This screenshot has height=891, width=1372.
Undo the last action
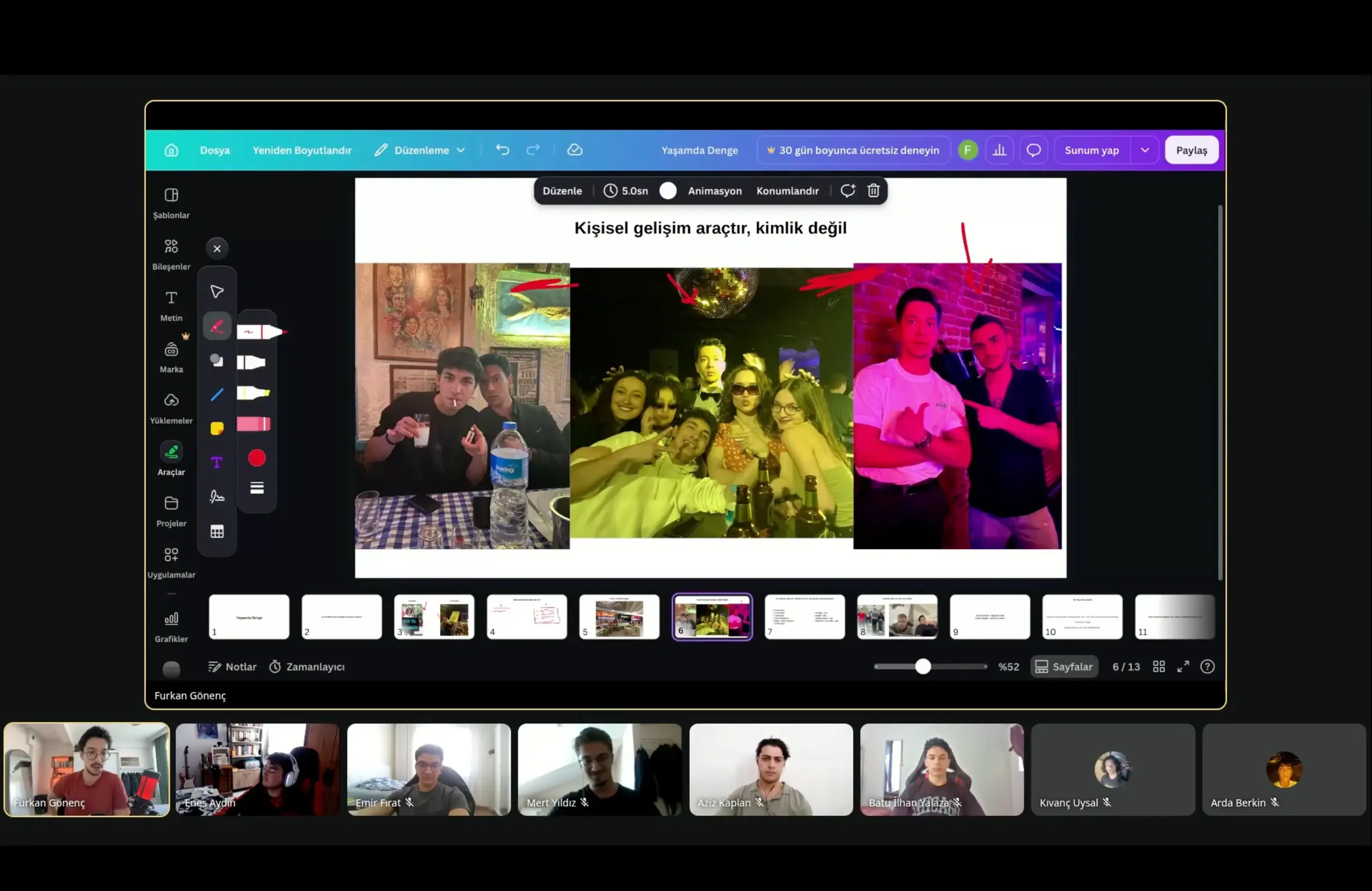point(503,150)
